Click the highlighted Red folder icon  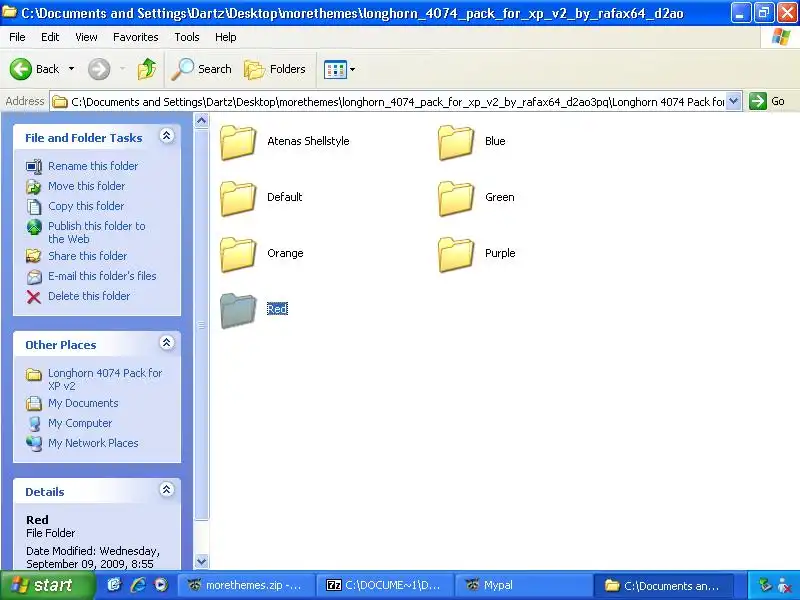pyautogui.click(x=238, y=310)
